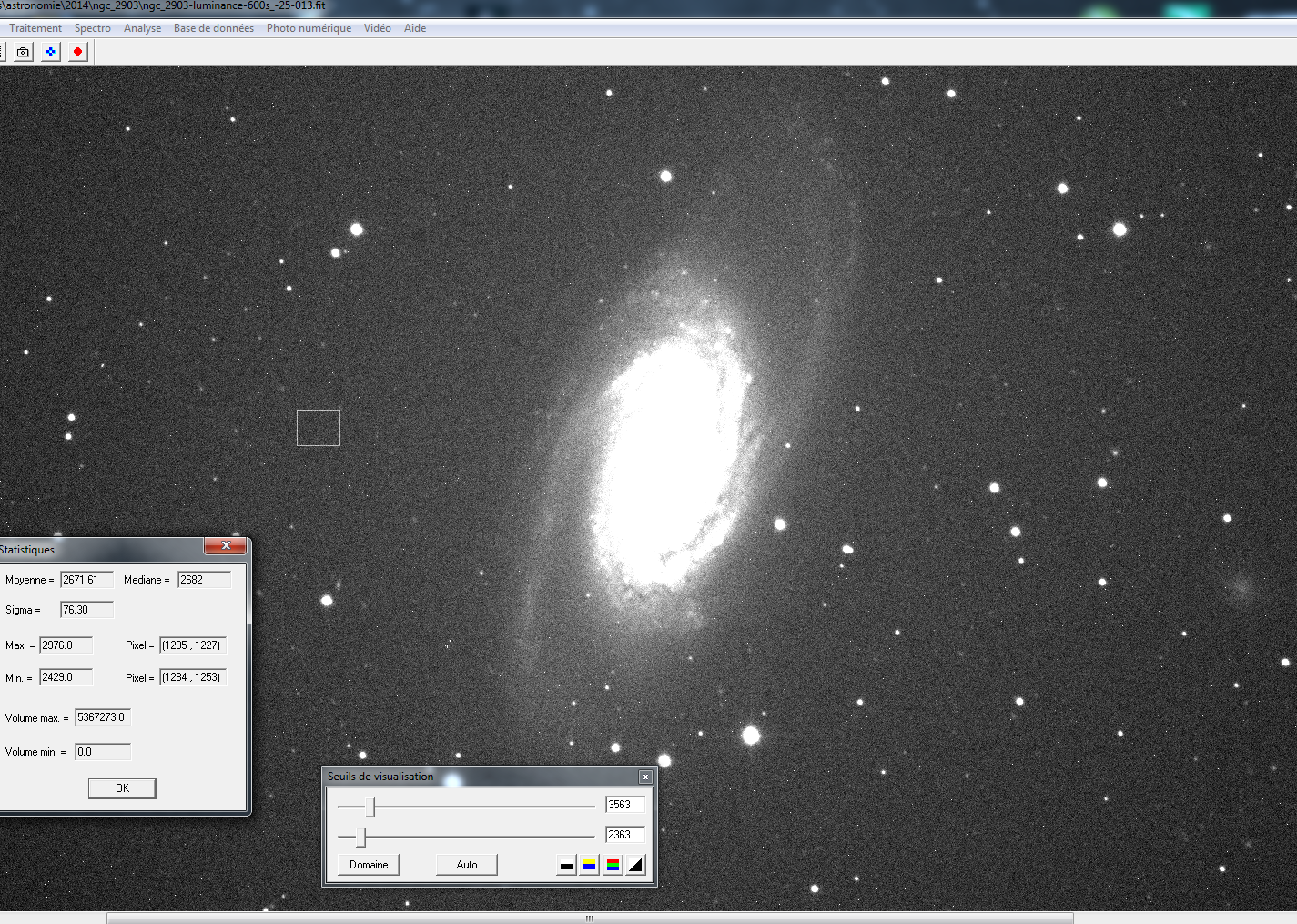Click the Auto threshold button

click(466, 864)
